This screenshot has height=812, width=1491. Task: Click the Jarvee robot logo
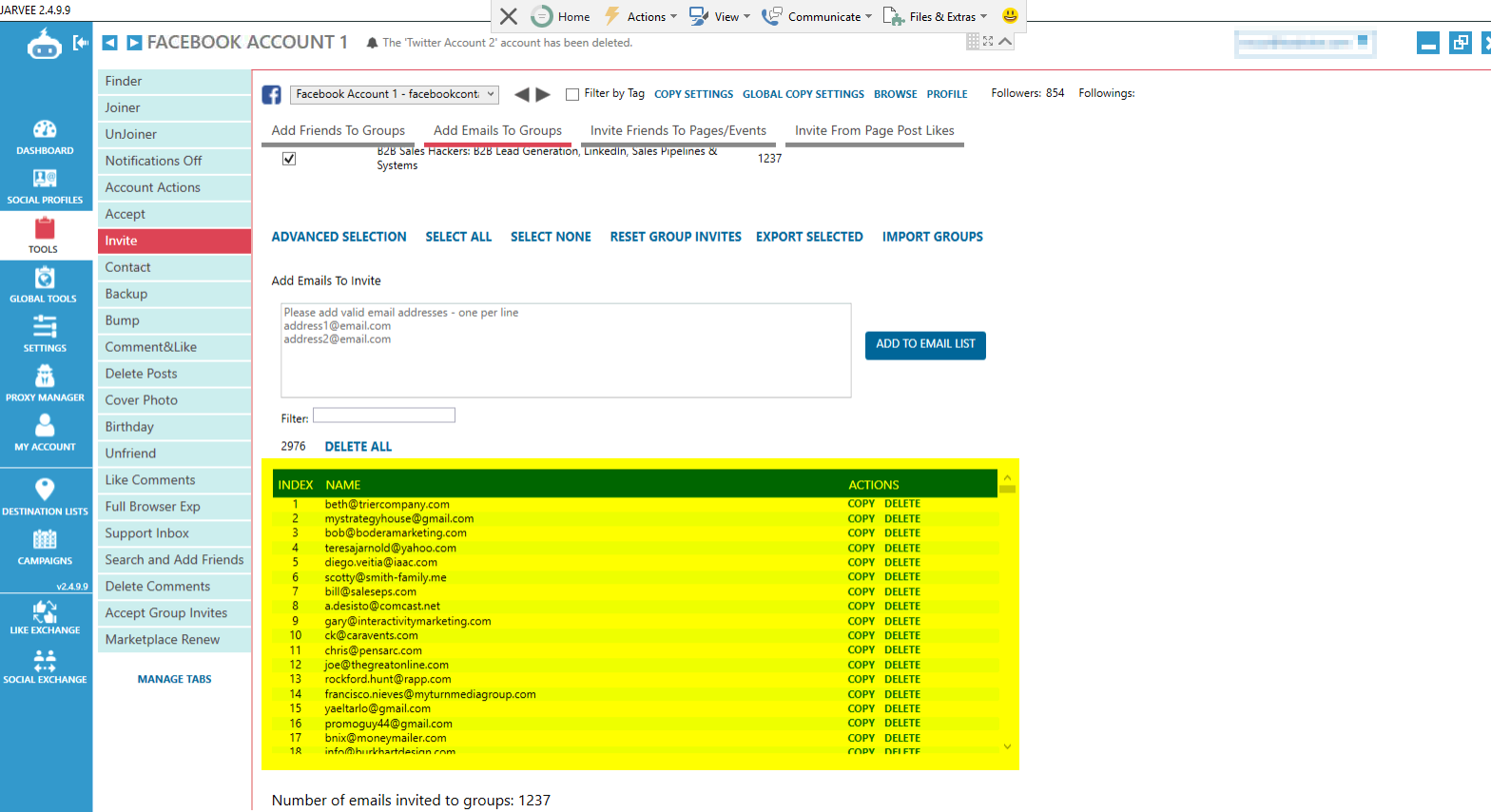pyautogui.click(x=44, y=44)
